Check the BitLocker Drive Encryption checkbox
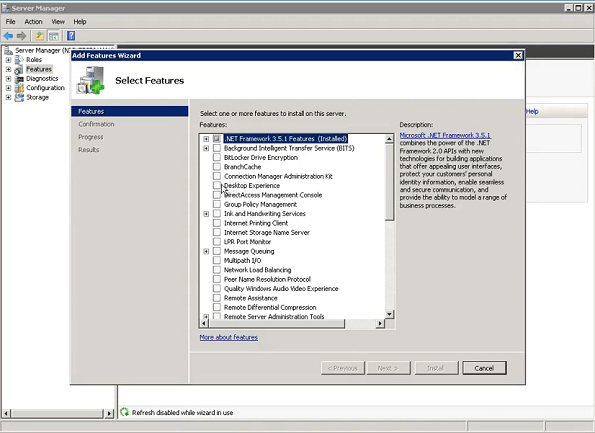Image resolution: width=595 pixels, height=433 pixels. coord(217,157)
